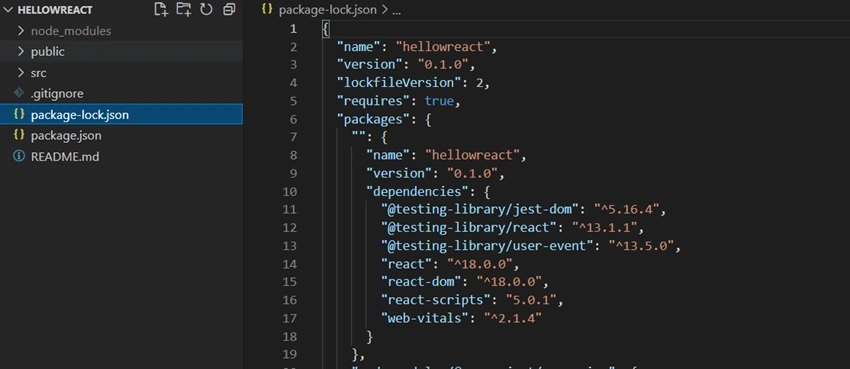Click package-lock.json in the breadcrumb
The height and width of the screenshot is (369, 850).
tap(327, 10)
